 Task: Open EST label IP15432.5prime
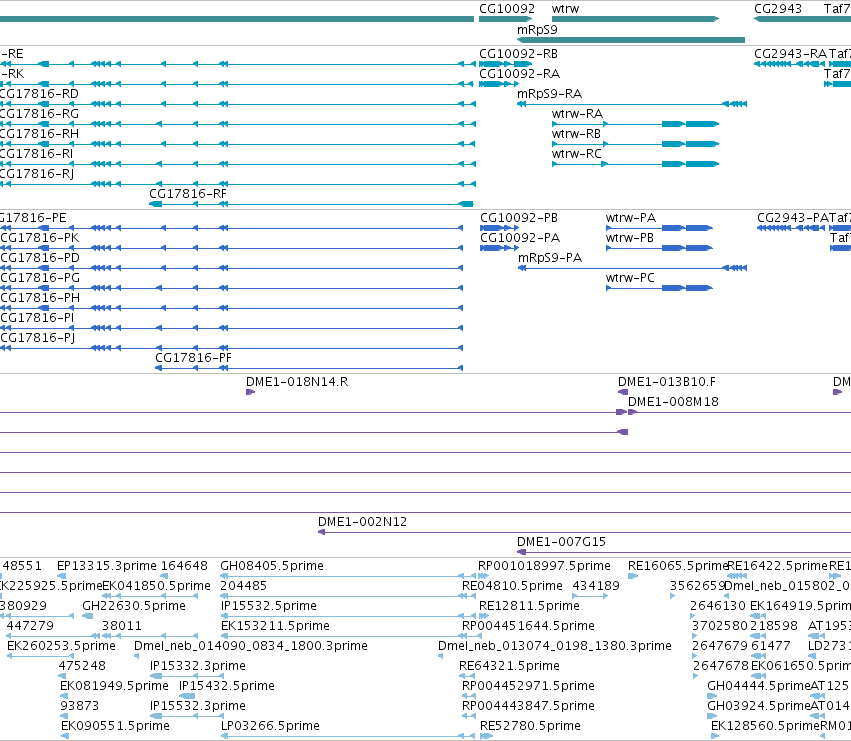click(x=227, y=686)
